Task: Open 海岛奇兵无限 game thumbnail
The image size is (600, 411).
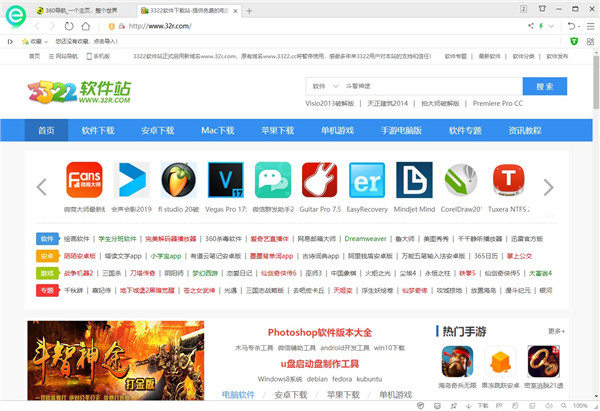Action: point(457,362)
